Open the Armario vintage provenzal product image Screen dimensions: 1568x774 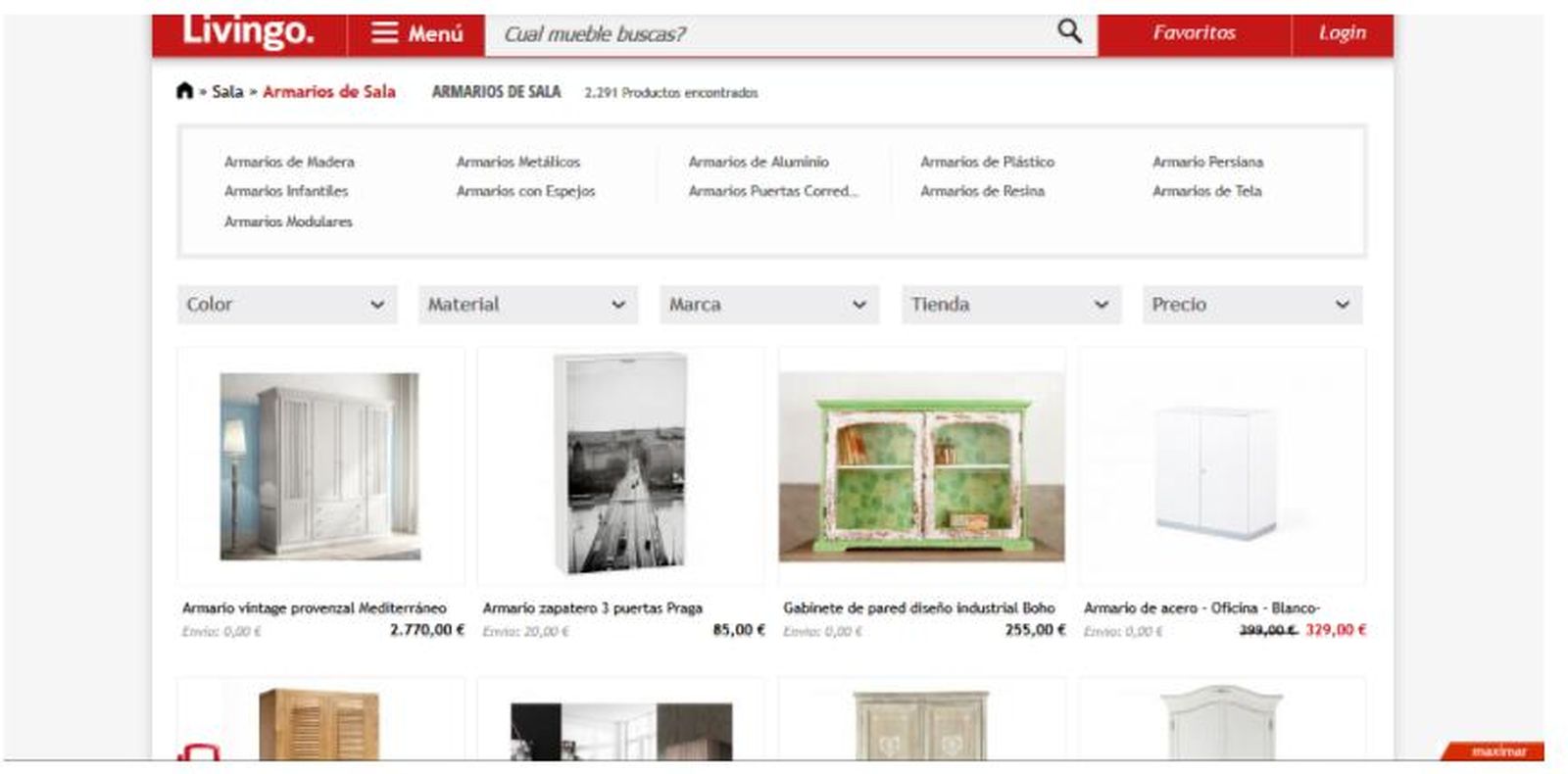point(319,466)
